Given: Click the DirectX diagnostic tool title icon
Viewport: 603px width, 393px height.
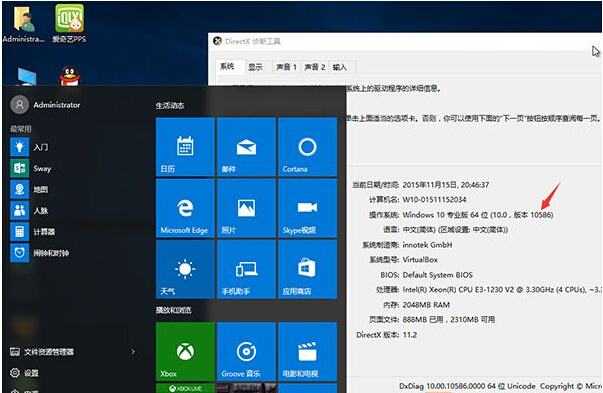Looking at the screenshot, I should coord(218,41).
